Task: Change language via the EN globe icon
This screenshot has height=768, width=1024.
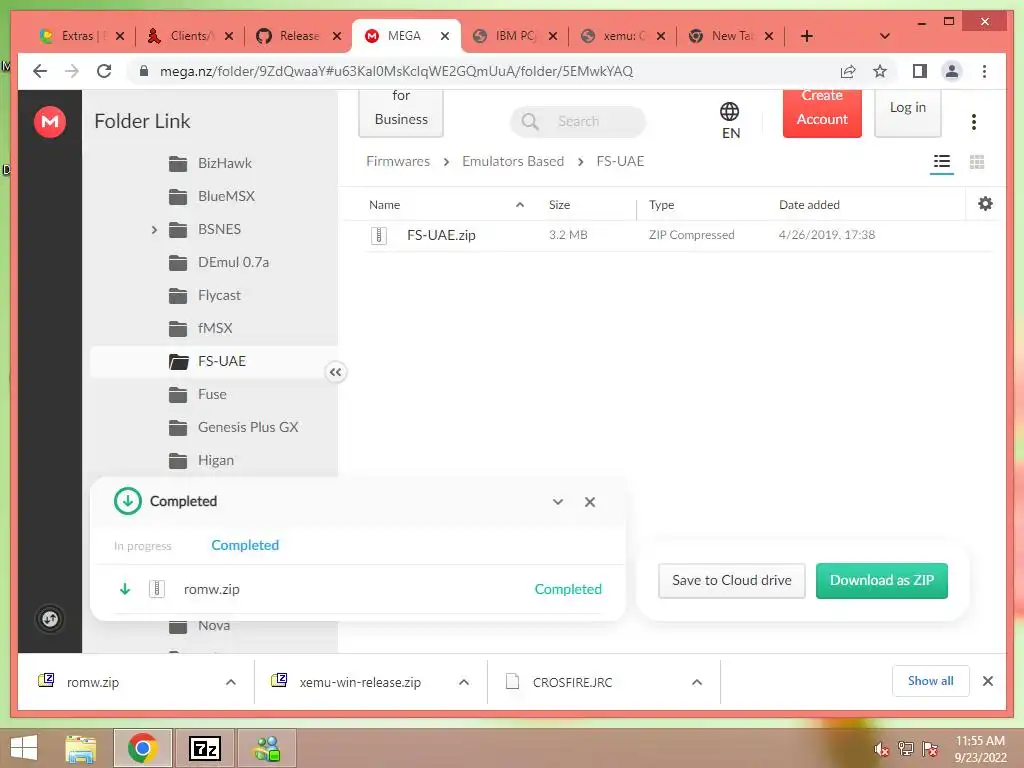Action: point(730,120)
